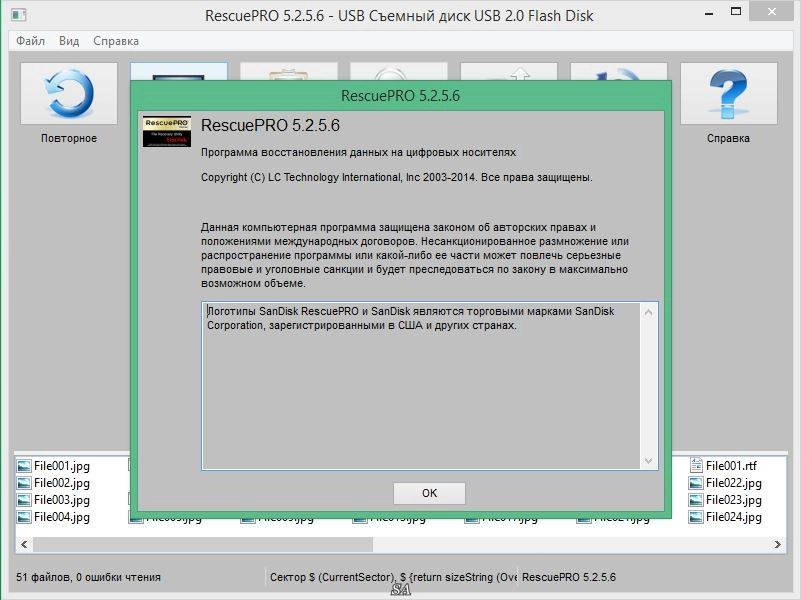
Task: Open the Файл menu
Action: [30, 41]
